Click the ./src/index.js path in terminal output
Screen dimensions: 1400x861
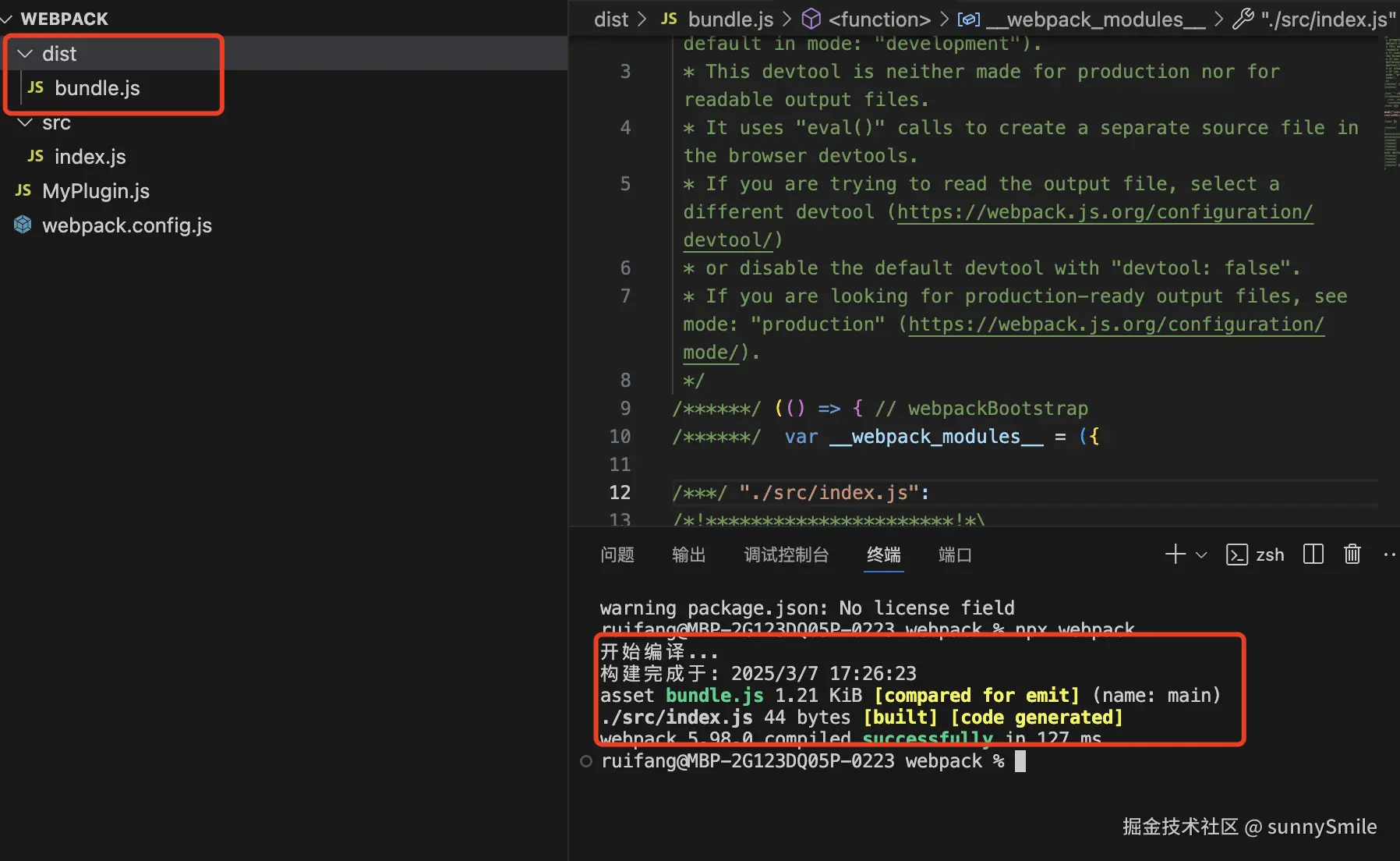pyautogui.click(x=677, y=717)
